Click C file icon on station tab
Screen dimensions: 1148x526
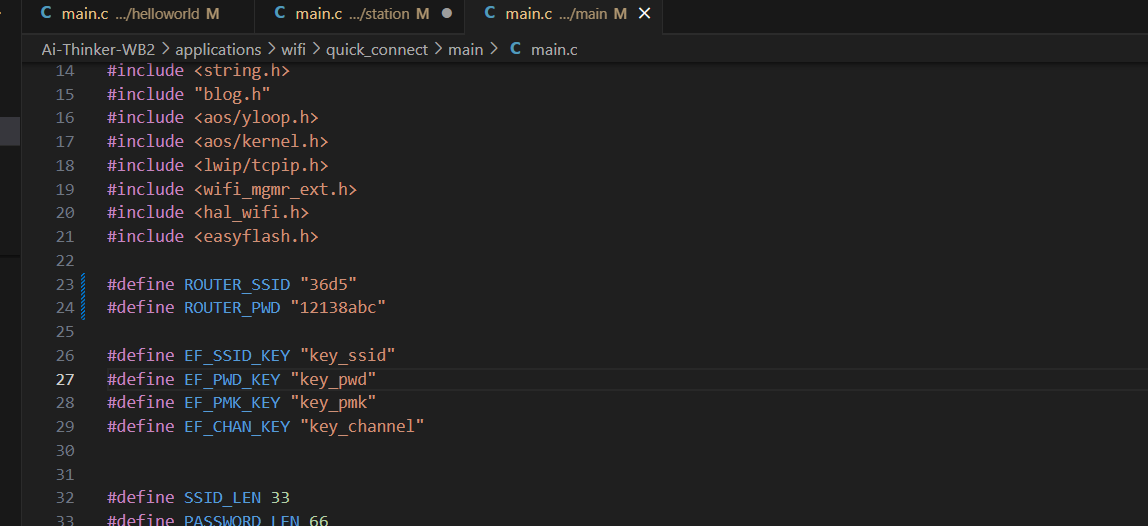click(x=280, y=13)
